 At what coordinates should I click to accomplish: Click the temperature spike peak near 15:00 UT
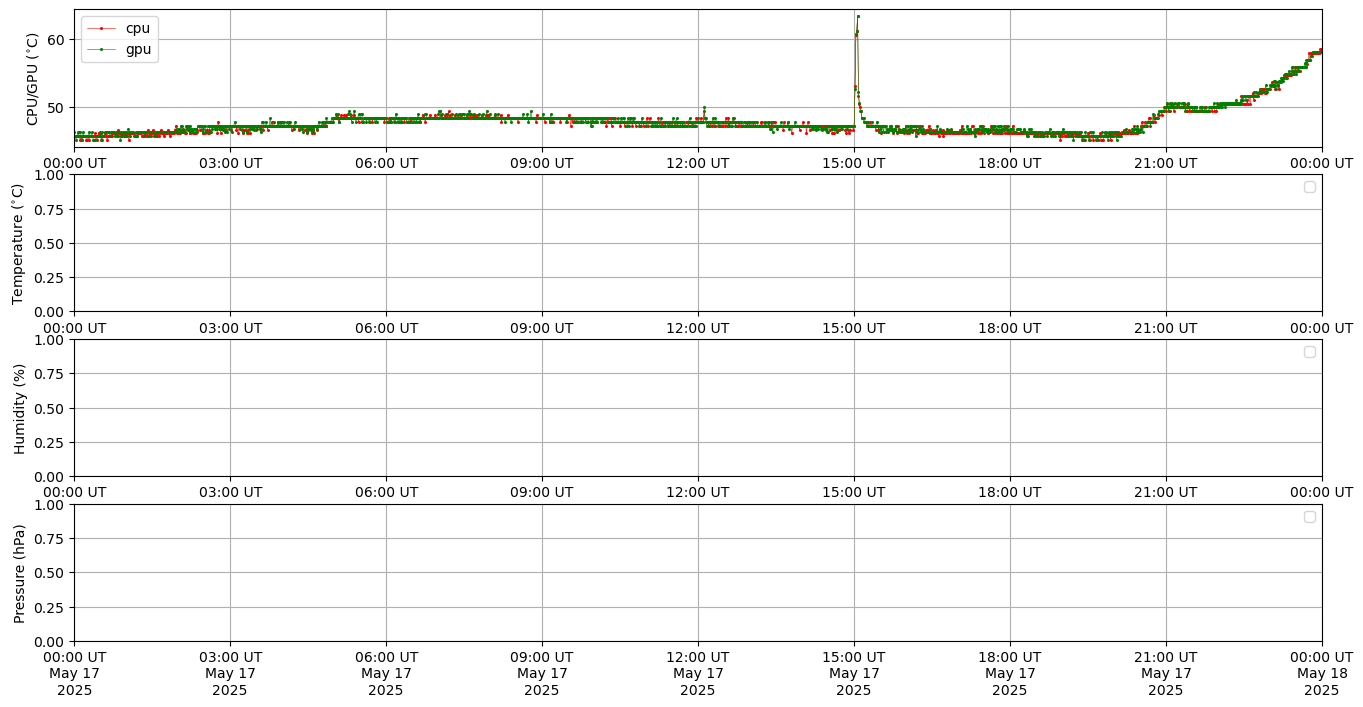point(858,16)
